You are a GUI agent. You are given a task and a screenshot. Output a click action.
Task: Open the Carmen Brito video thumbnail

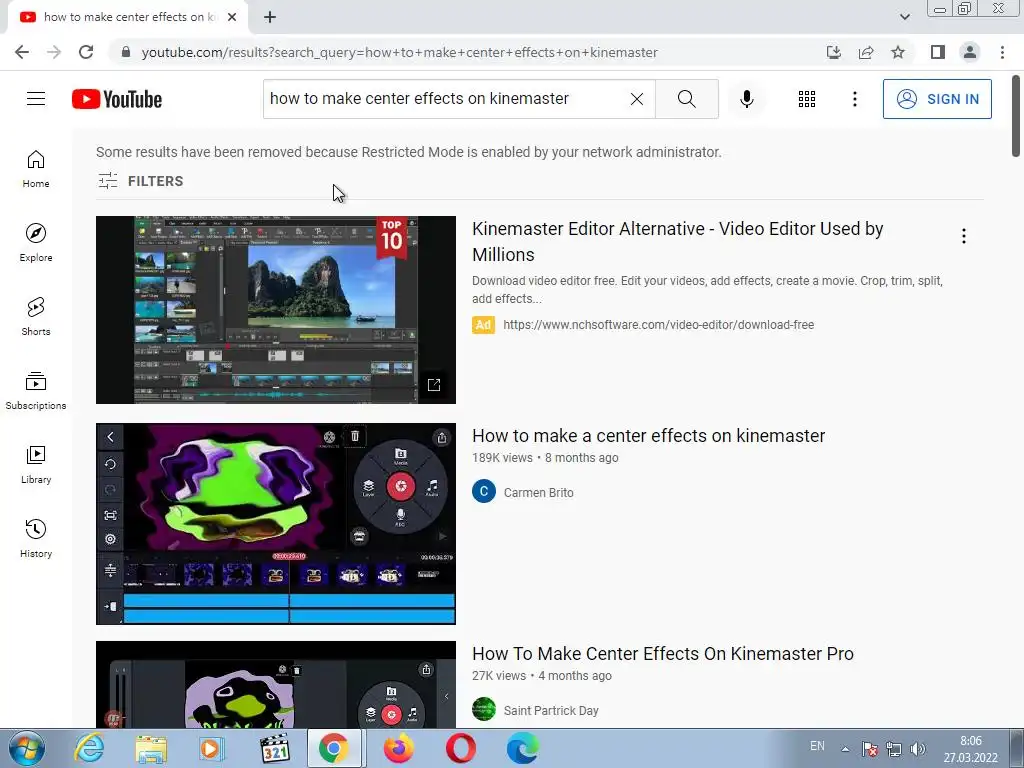click(x=276, y=524)
